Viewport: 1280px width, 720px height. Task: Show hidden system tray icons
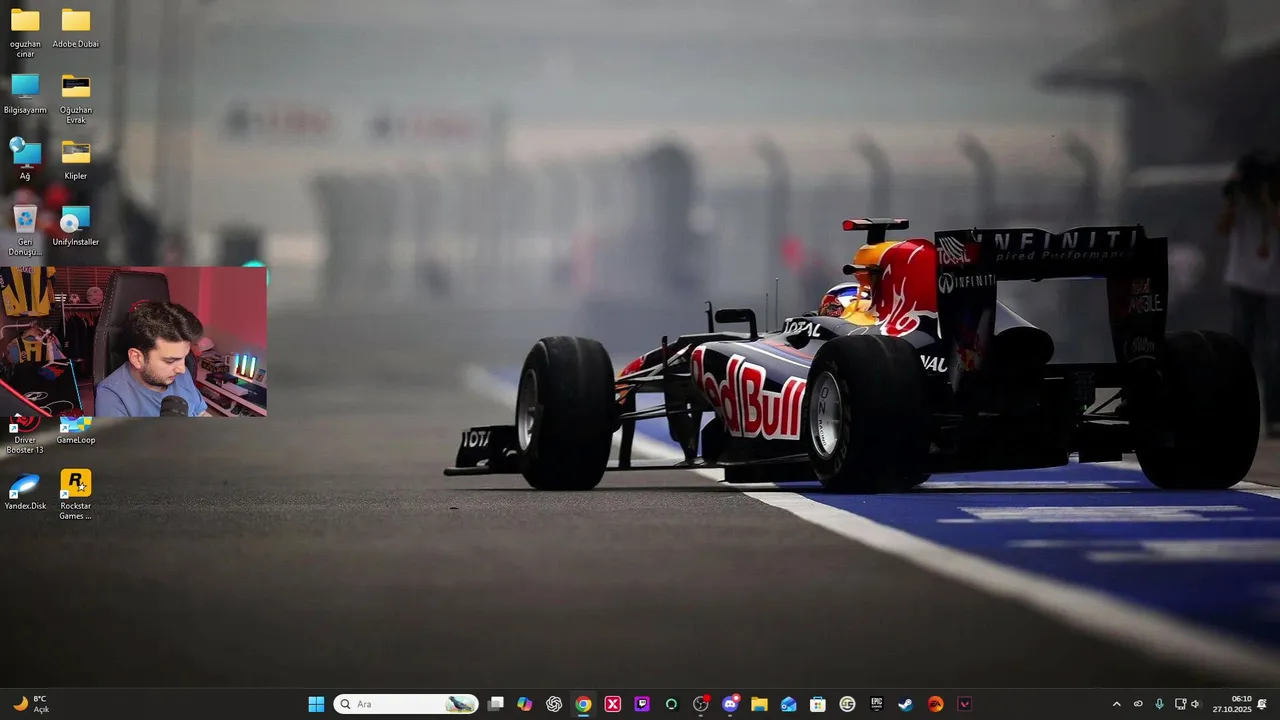(x=1117, y=704)
